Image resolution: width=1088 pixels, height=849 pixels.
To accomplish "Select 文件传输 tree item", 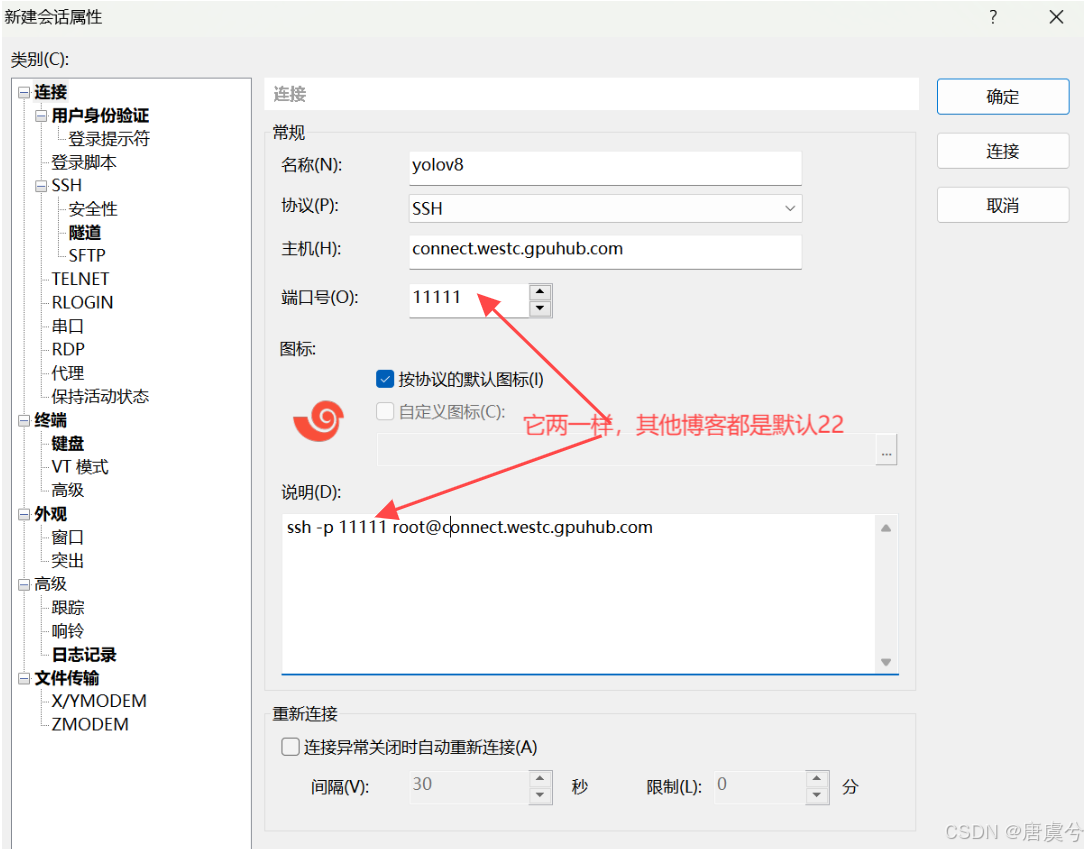I will pos(67,678).
